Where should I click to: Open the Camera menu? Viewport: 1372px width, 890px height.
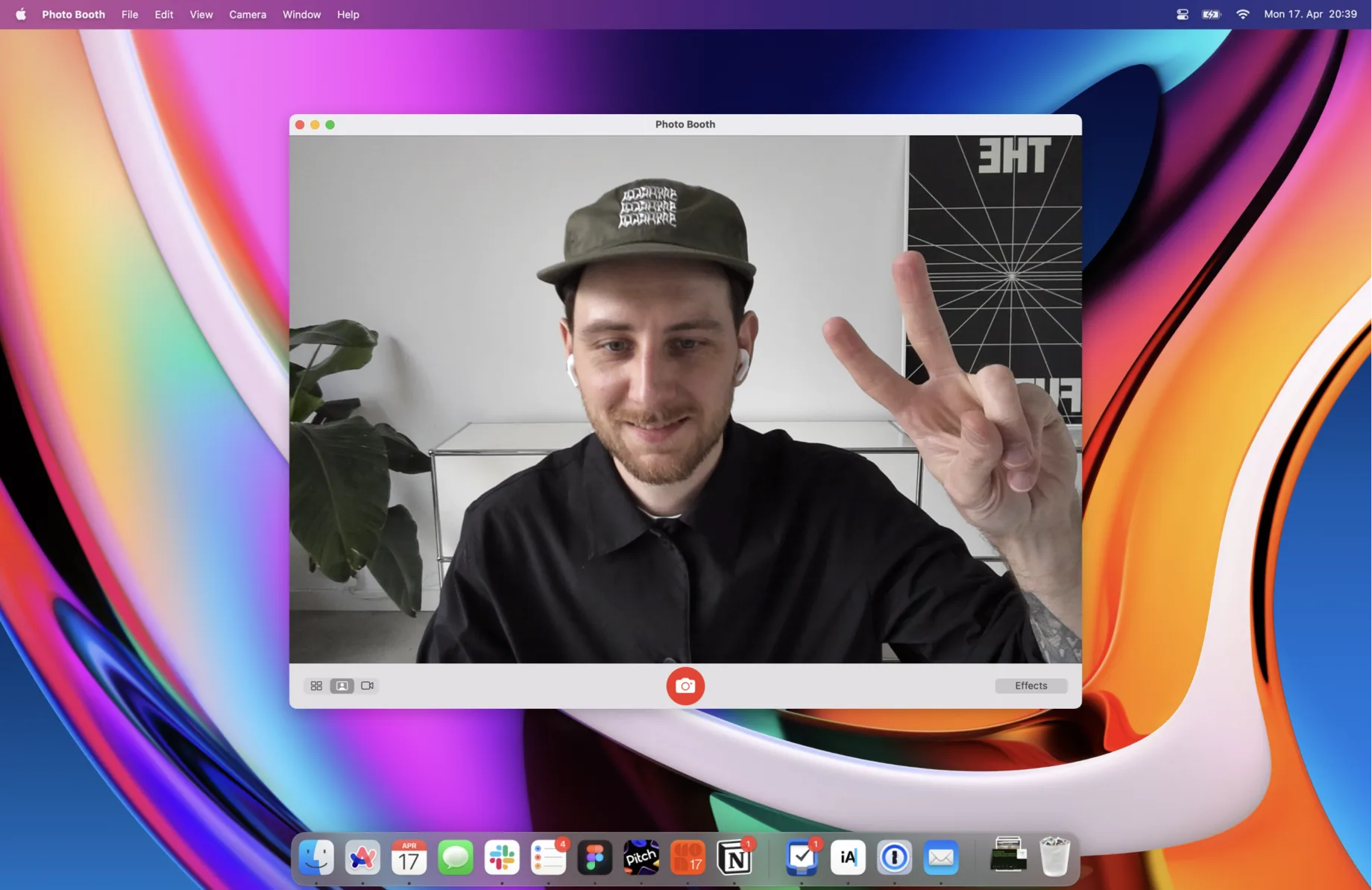click(248, 14)
